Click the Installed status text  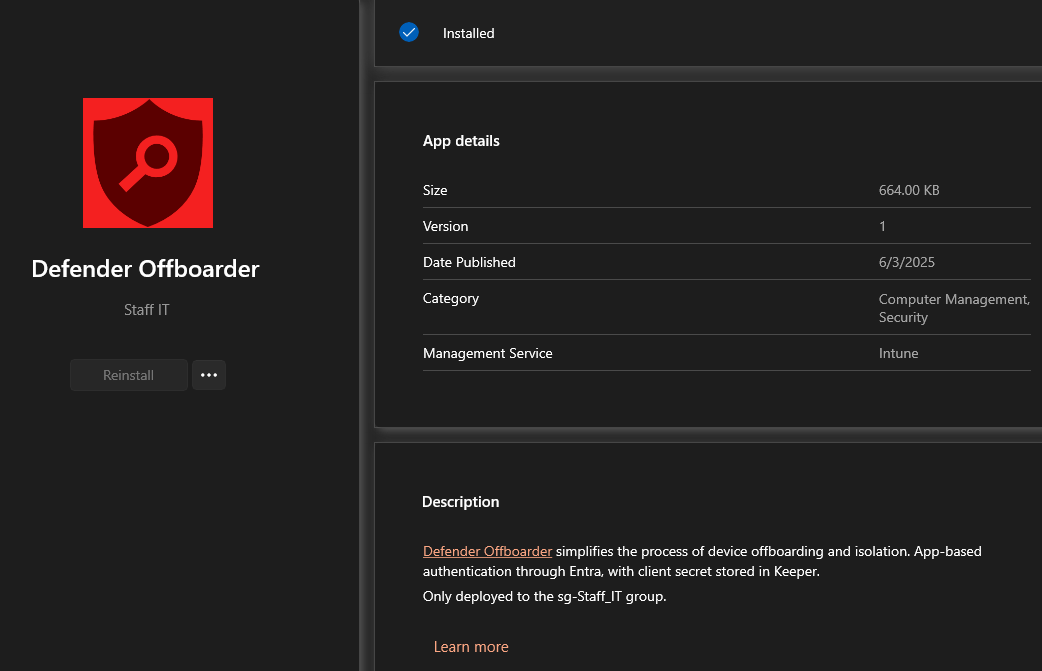click(x=469, y=33)
